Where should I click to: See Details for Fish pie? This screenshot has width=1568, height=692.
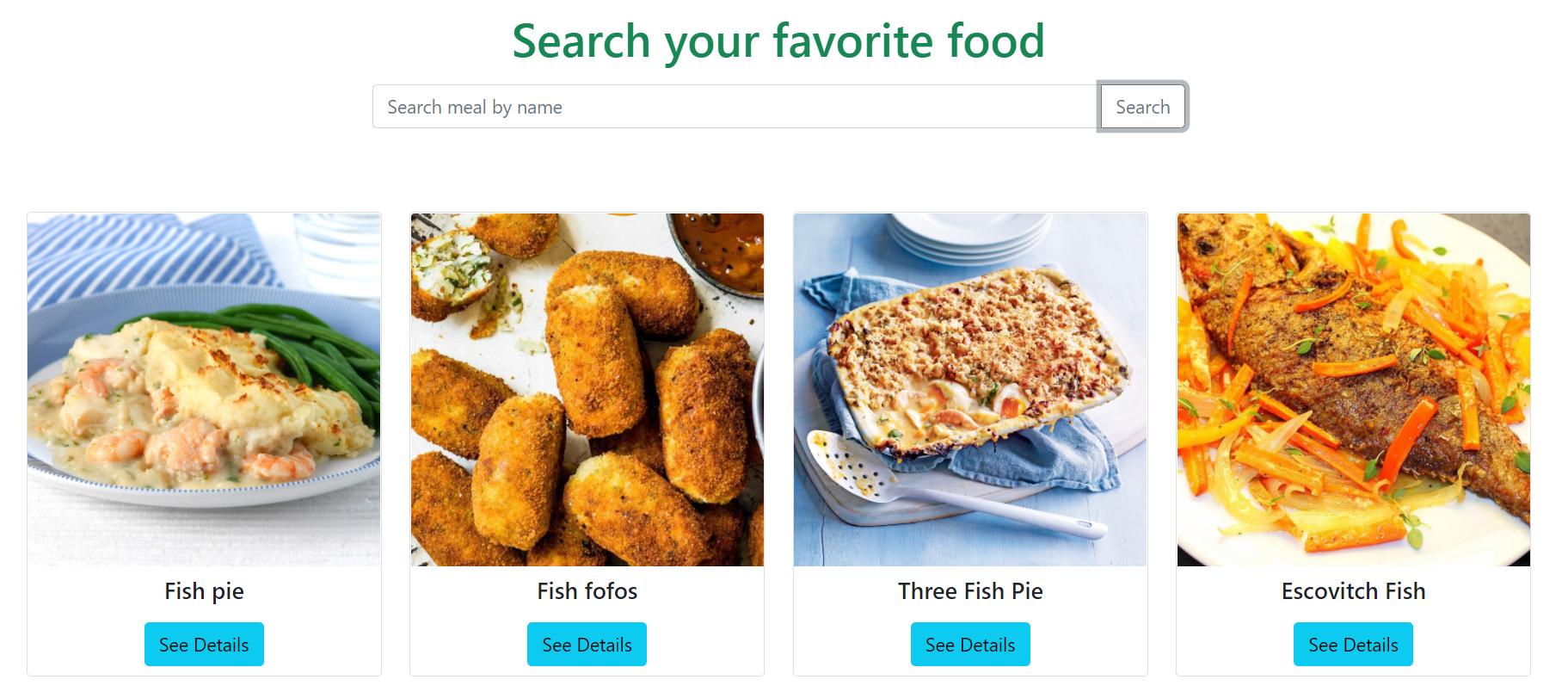204,645
